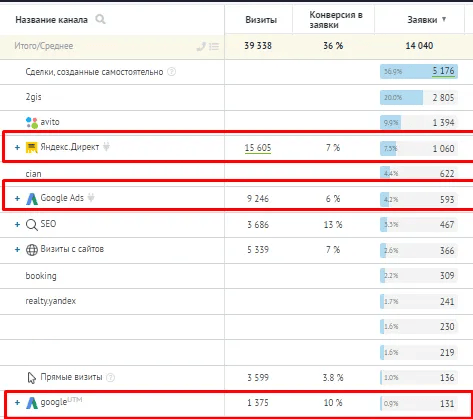Click the Google Ads logo icon
Viewport: 473px width, 419px height.
[32, 199]
